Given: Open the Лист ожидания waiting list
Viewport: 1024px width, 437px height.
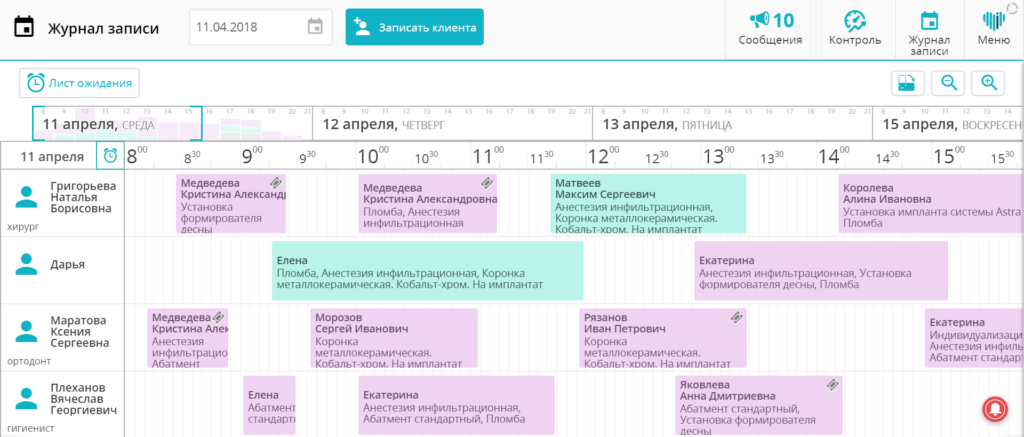Looking at the screenshot, I should [x=79, y=83].
